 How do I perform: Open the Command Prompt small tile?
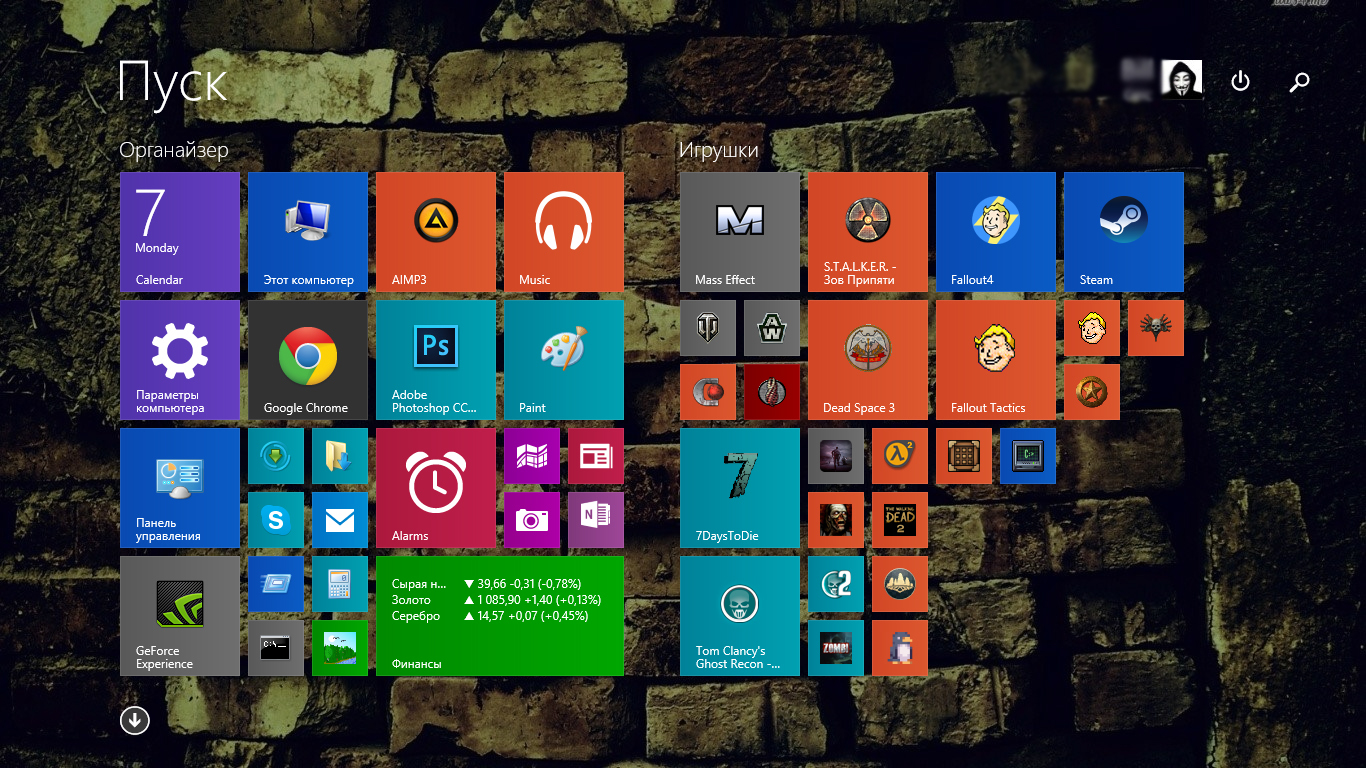pyautogui.click(x=275, y=647)
